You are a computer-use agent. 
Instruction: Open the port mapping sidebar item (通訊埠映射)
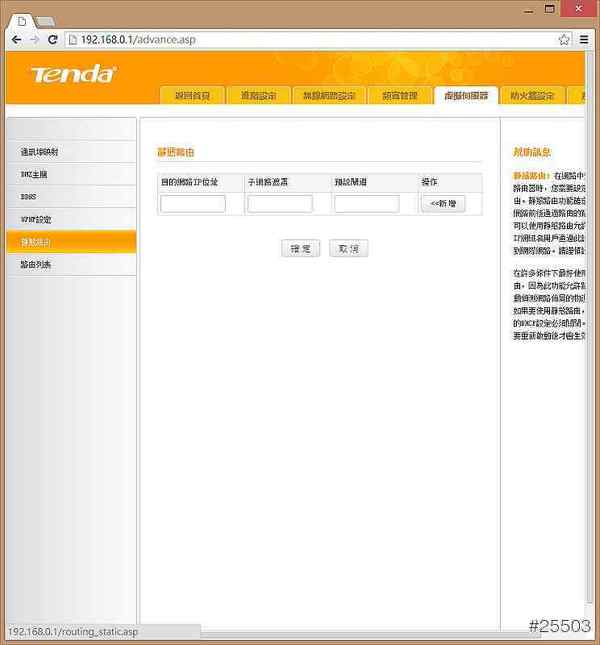(x=72, y=152)
